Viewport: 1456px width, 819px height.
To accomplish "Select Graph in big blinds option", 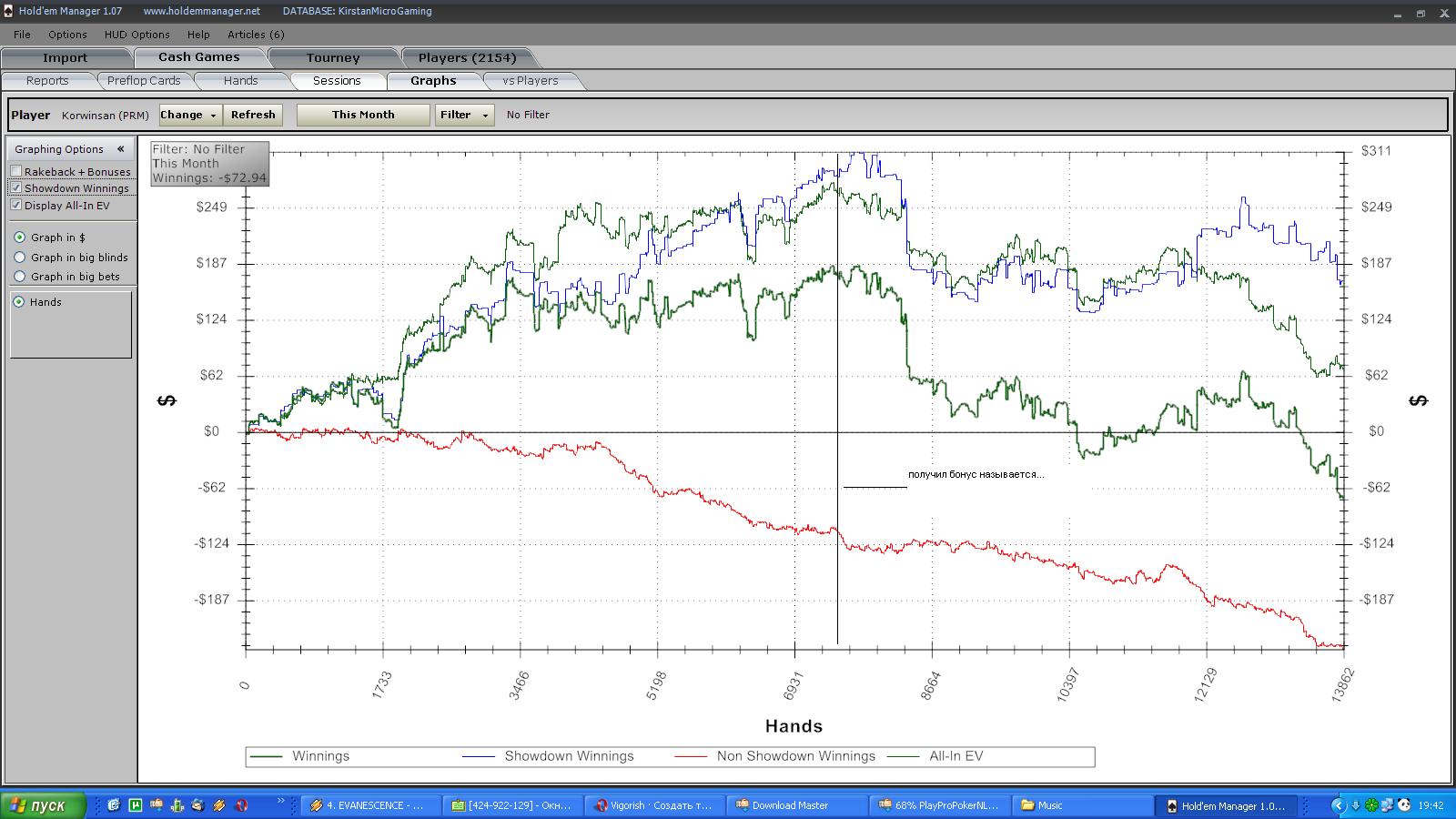I will click(x=20, y=258).
